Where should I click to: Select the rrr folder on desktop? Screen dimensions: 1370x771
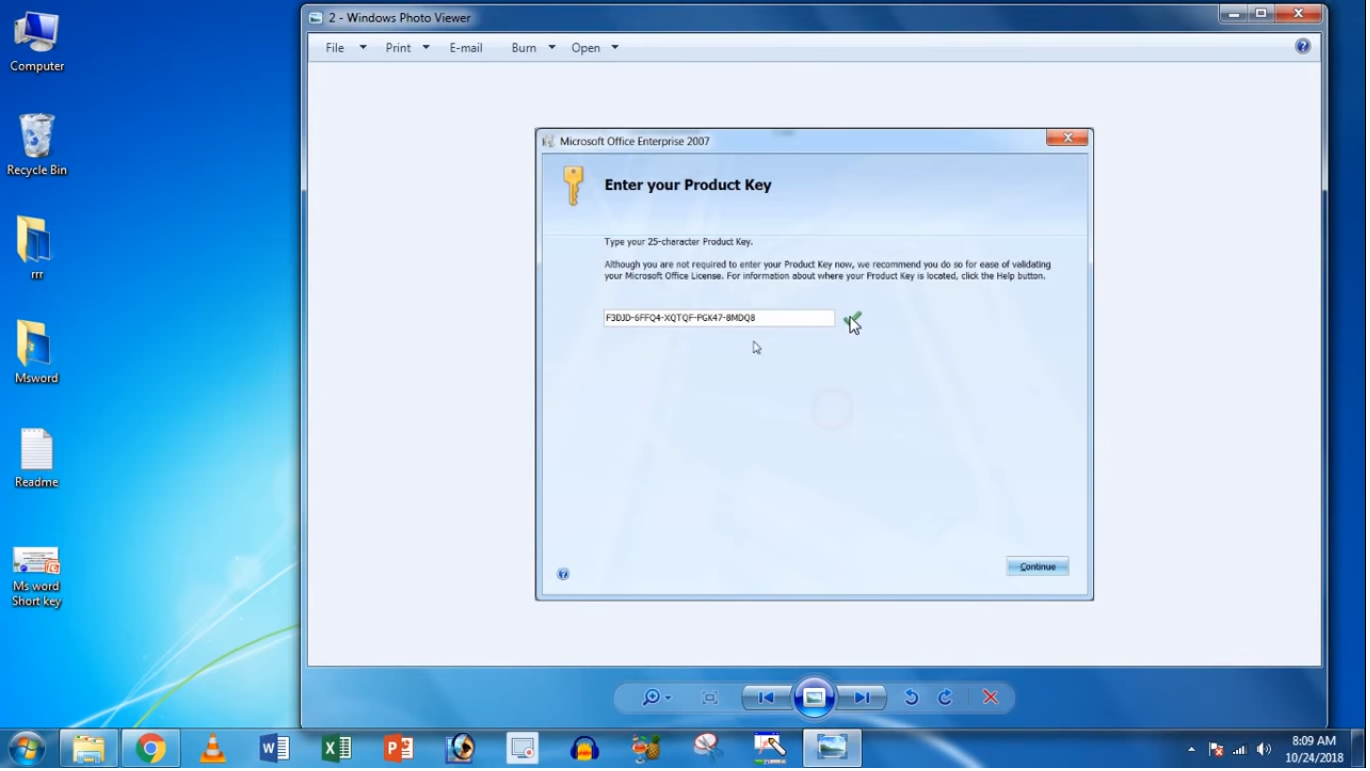[x=36, y=248]
